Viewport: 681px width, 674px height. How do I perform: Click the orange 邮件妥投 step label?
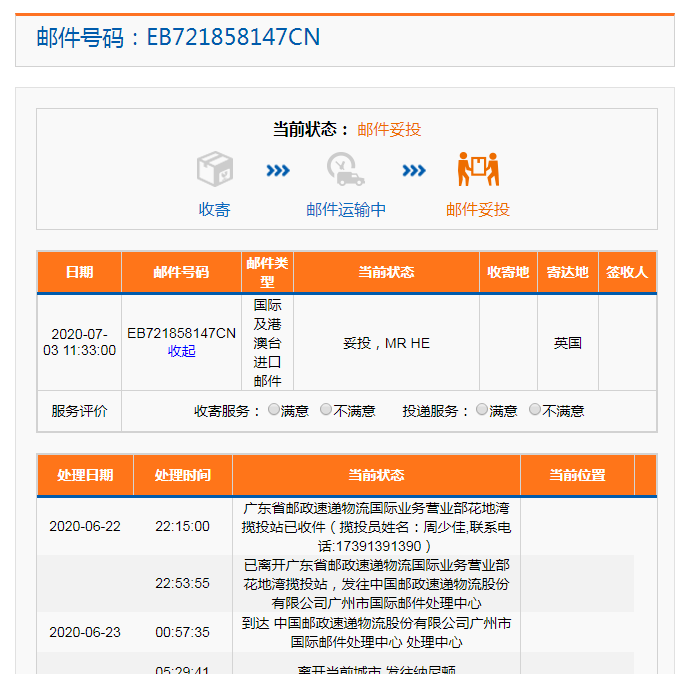[x=478, y=210]
